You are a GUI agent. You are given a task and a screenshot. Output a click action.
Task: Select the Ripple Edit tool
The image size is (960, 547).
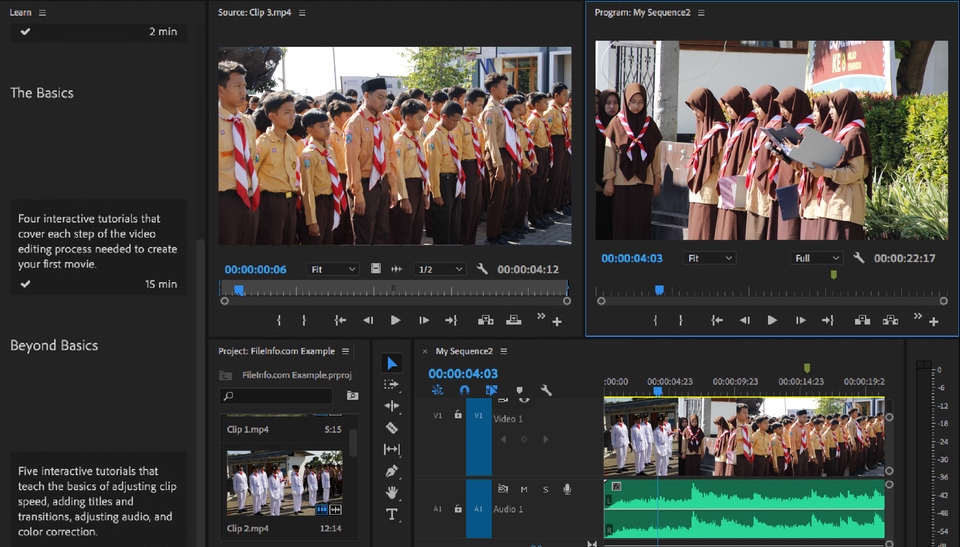(x=392, y=406)
